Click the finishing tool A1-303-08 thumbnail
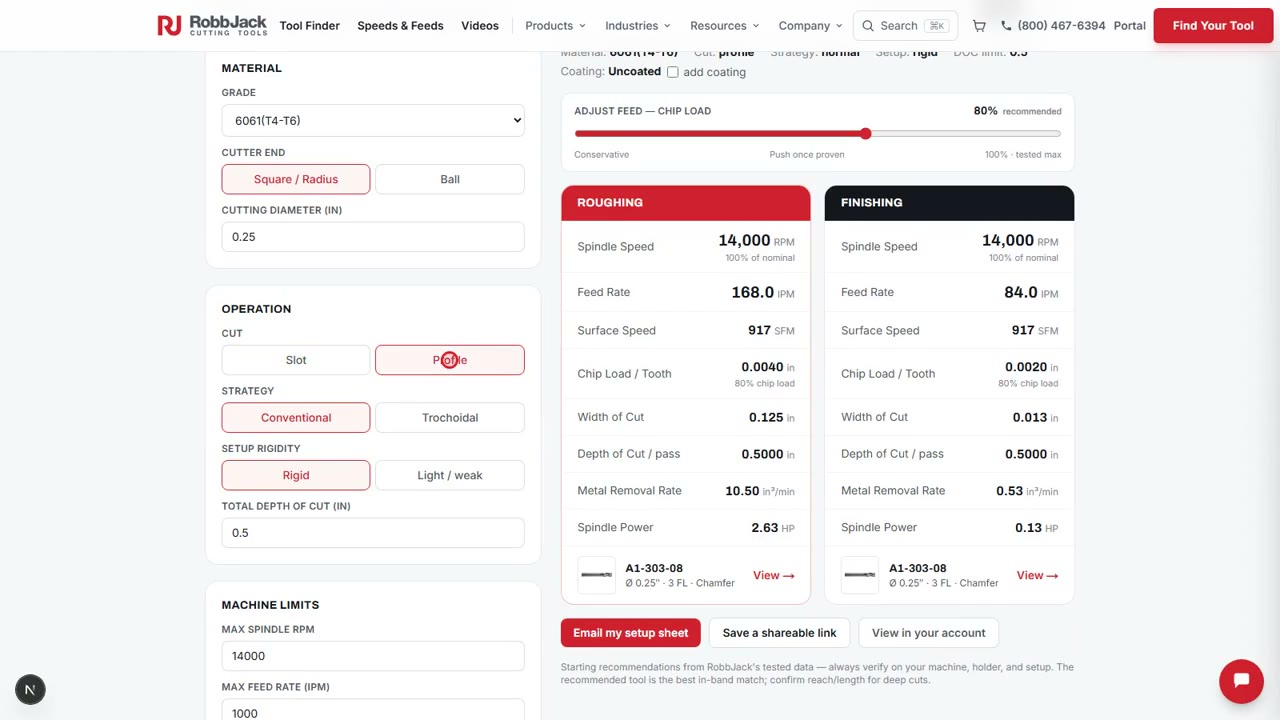The height and width of the screenshot is (720, 1280). pos(860,575)
